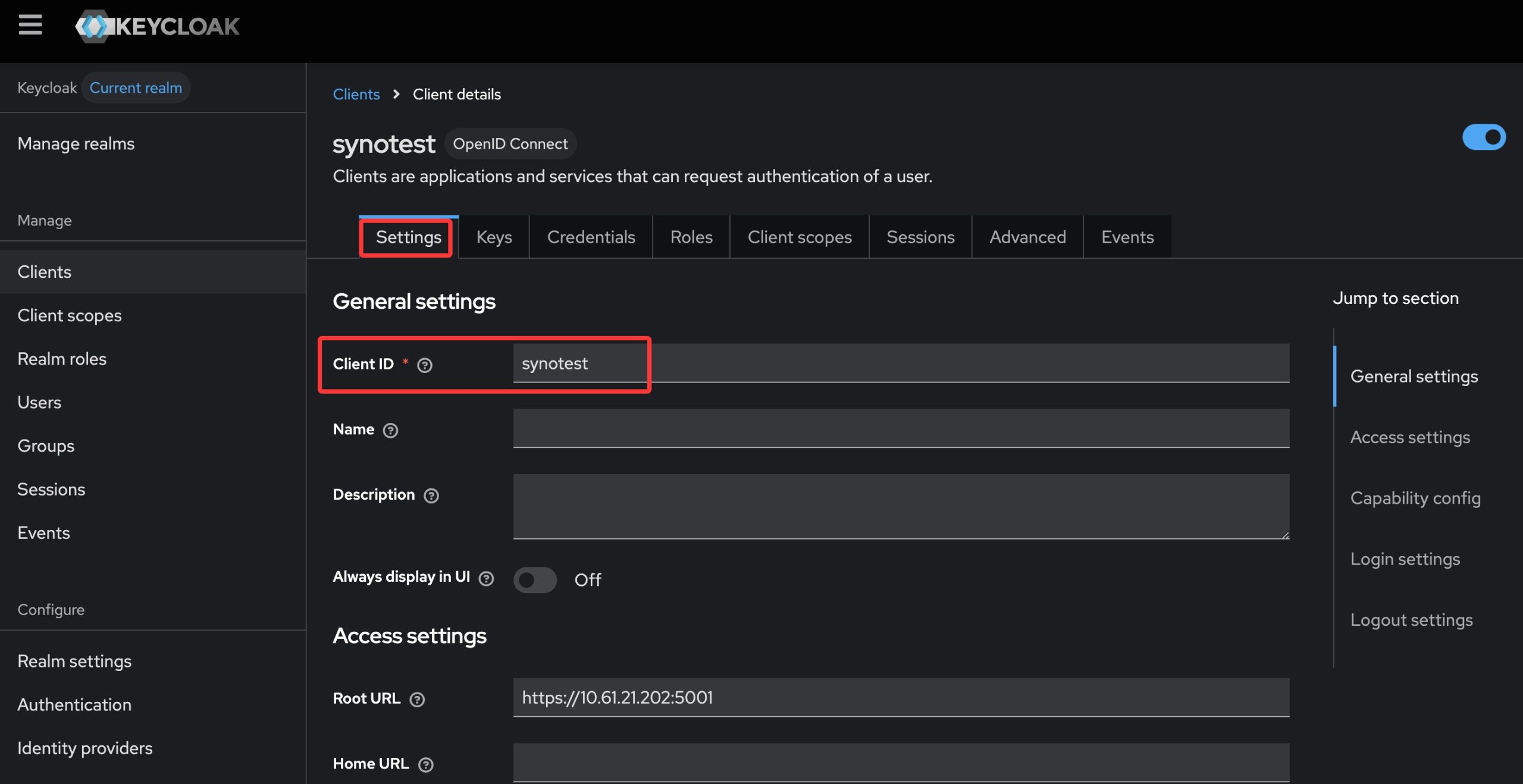1523x784 pixels.
Task: Open the client Events tab
Action: 1127,237
